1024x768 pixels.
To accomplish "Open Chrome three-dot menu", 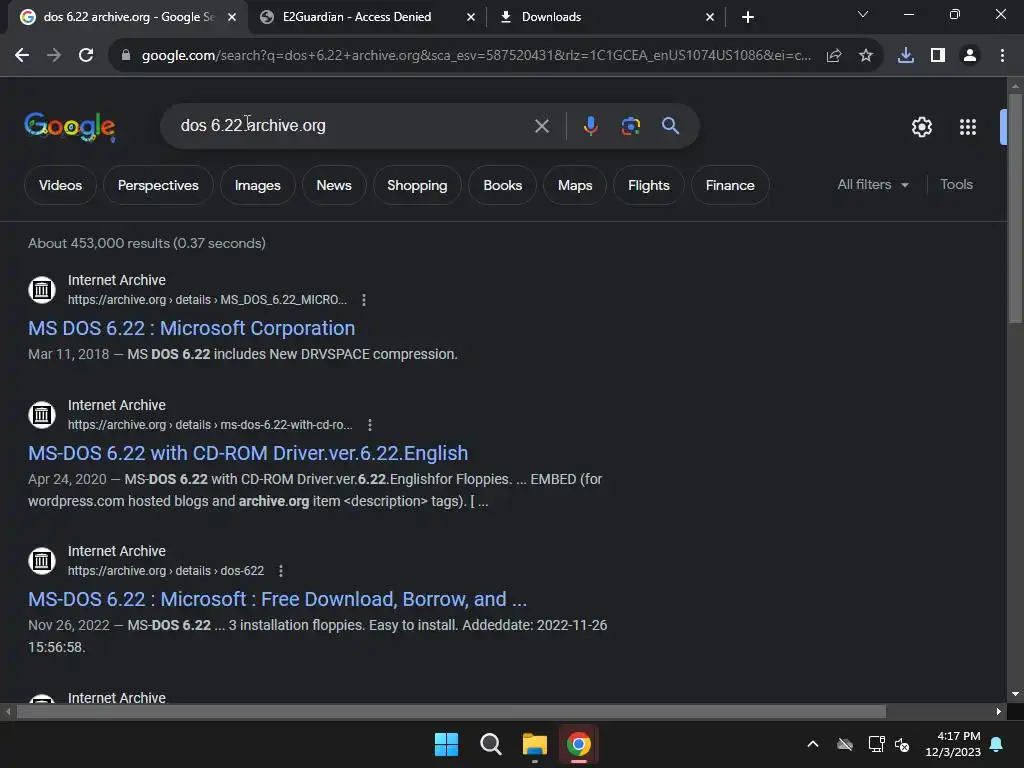I will click(1002, 56).
